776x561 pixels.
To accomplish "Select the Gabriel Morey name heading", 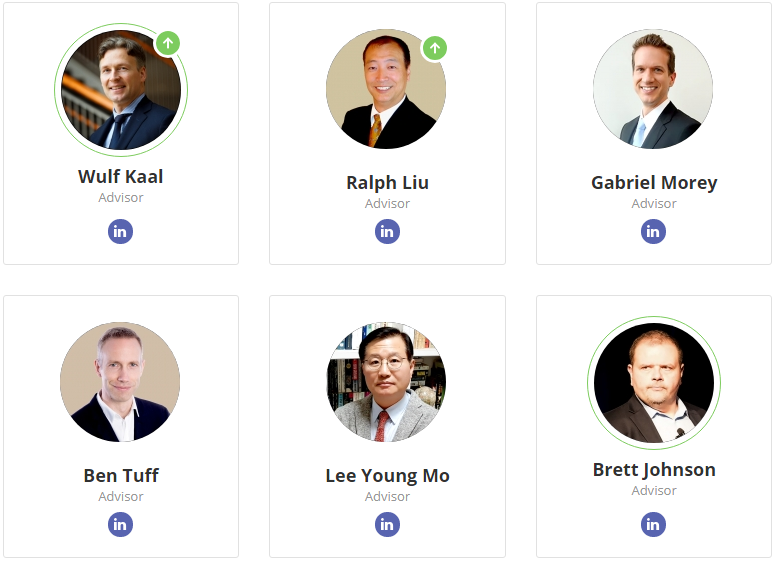I will point(654,183).
